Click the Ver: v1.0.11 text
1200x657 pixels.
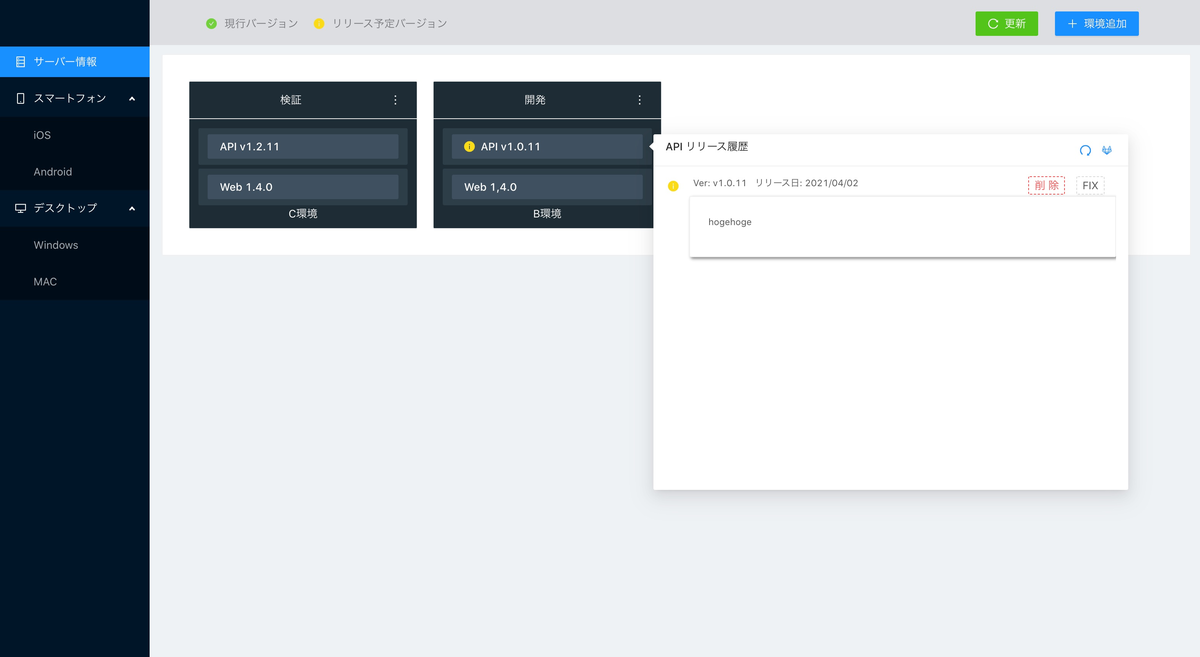coord(720,183)
